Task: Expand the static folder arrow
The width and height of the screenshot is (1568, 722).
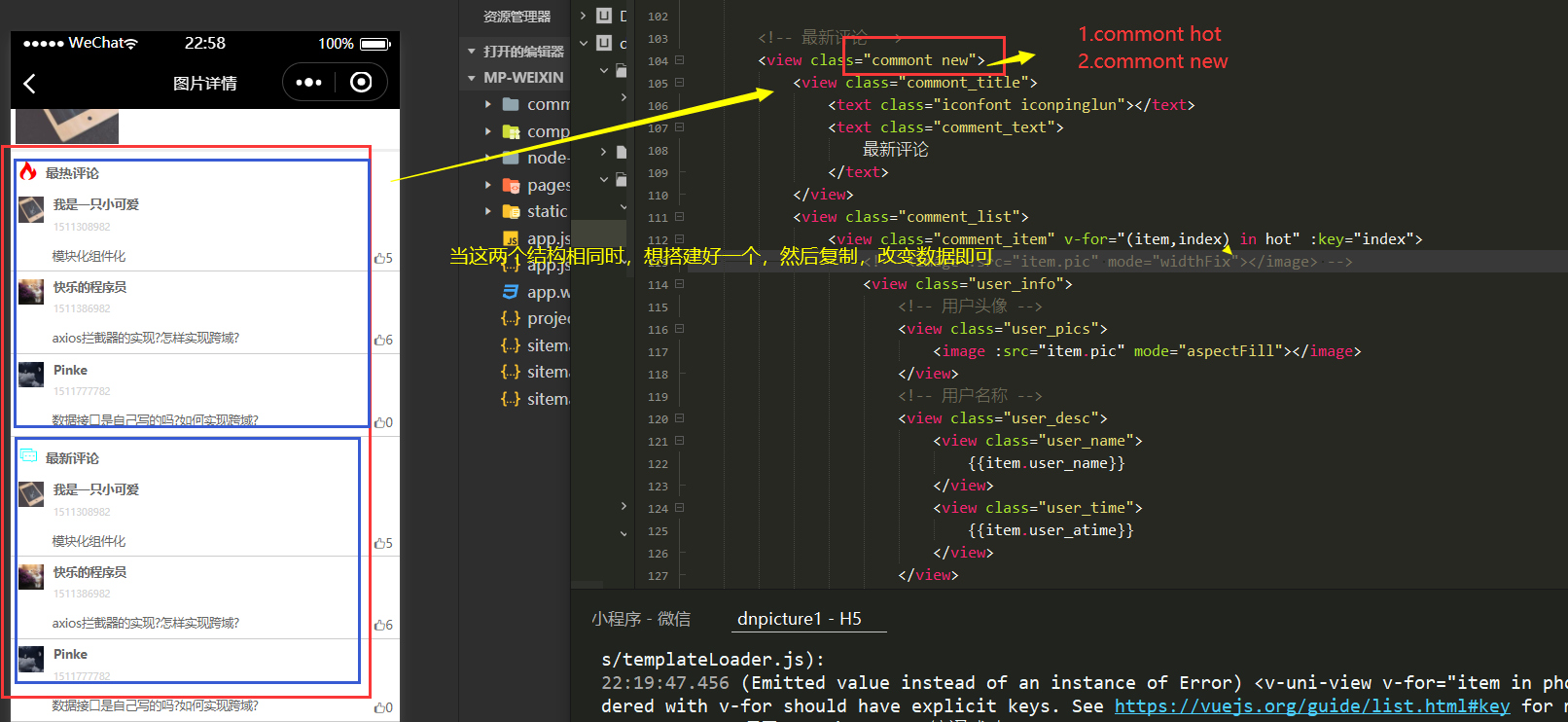Action: [488, 211]
